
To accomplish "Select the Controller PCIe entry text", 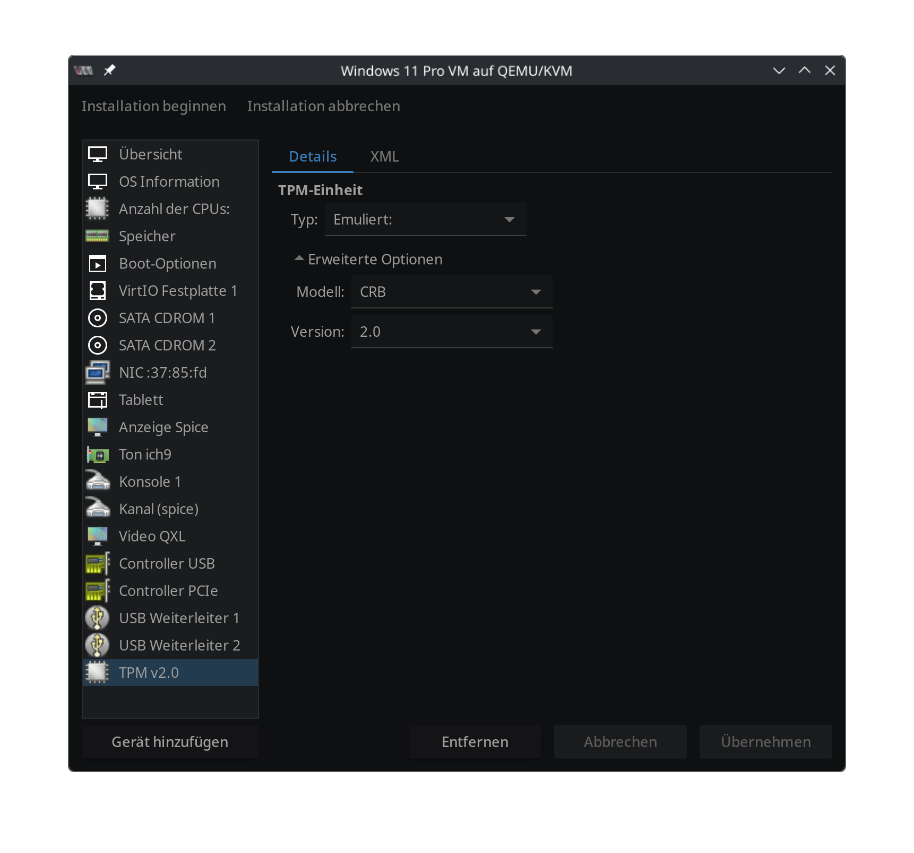I will click(x=168, y=591).
